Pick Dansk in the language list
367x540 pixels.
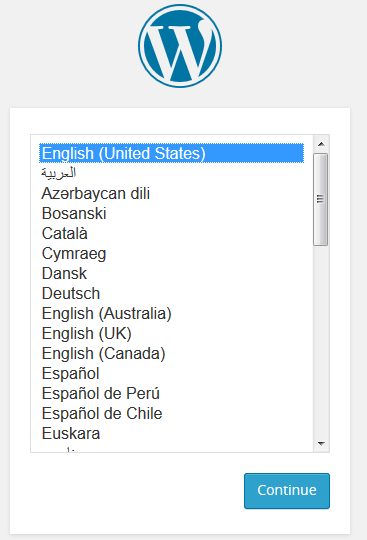(171, 273)
